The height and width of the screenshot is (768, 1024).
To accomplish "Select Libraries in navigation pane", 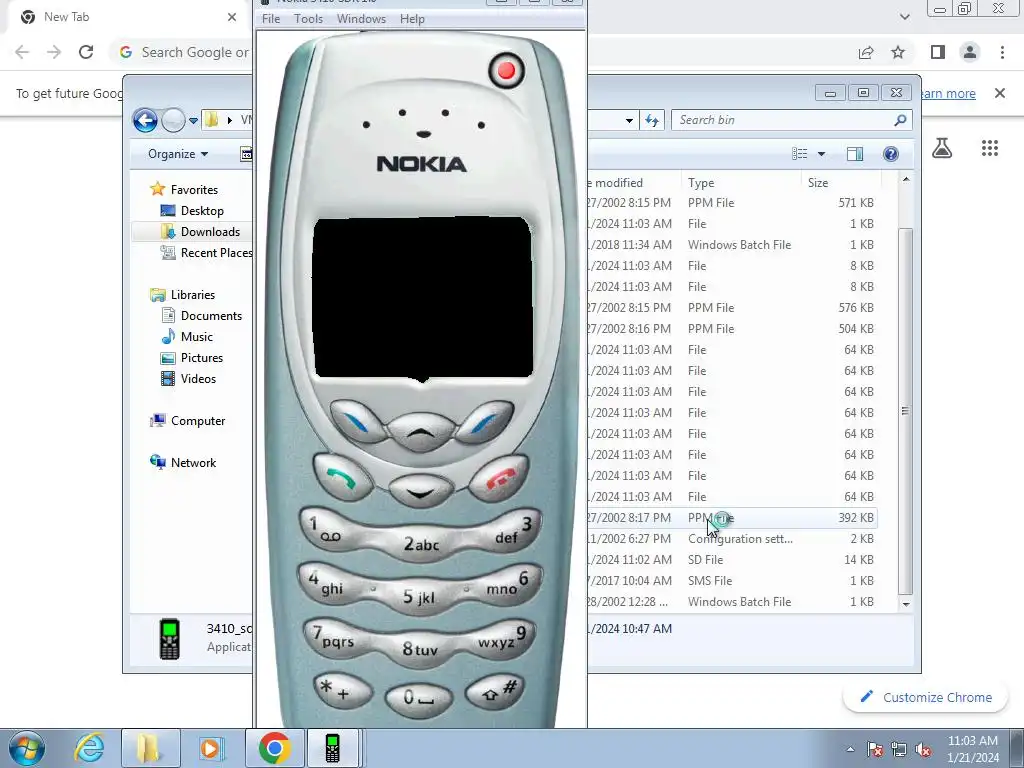I will pyautogui.click(x=193, y=295).
